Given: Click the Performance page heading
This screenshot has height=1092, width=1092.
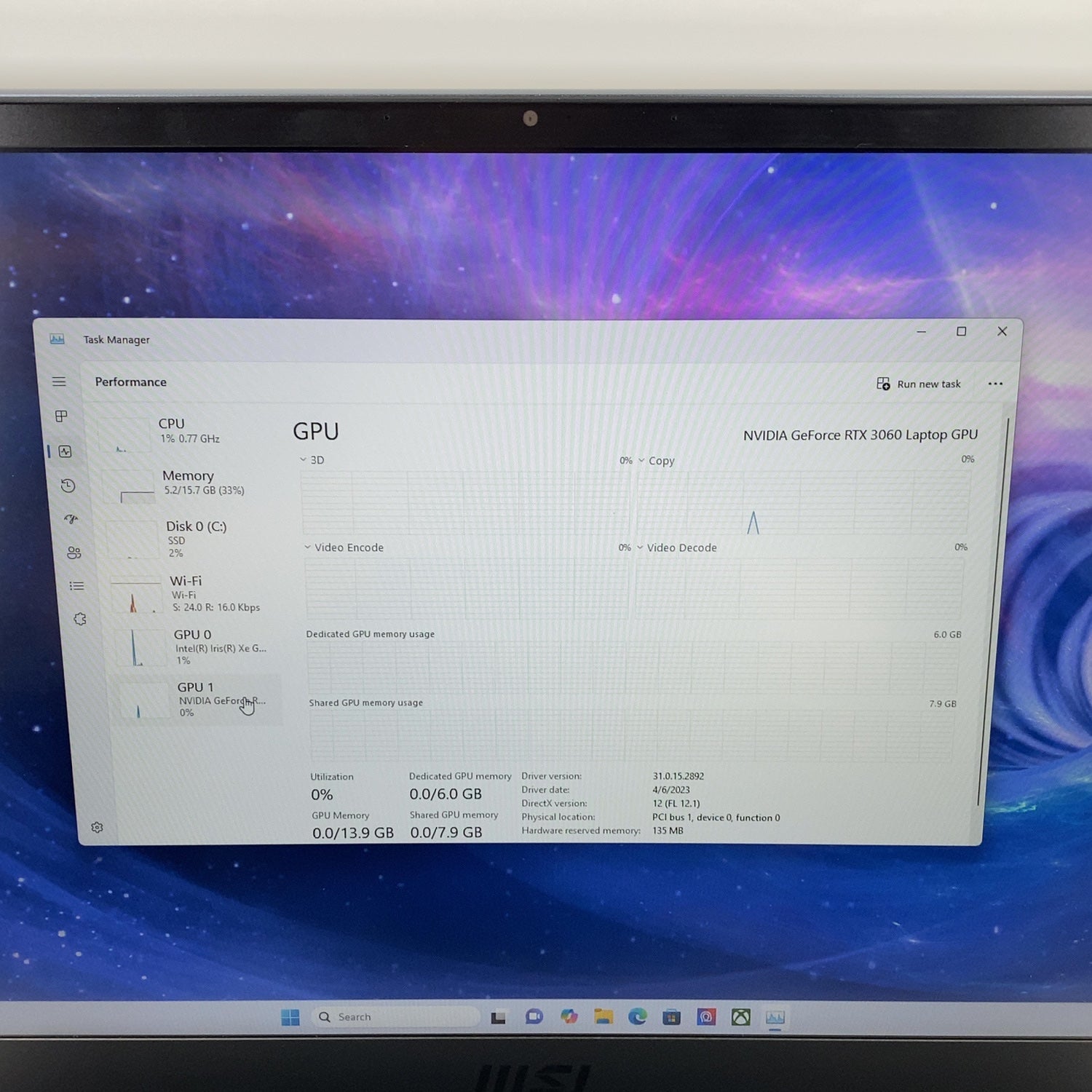Looking at the screenshot, I should coord(131,382).
